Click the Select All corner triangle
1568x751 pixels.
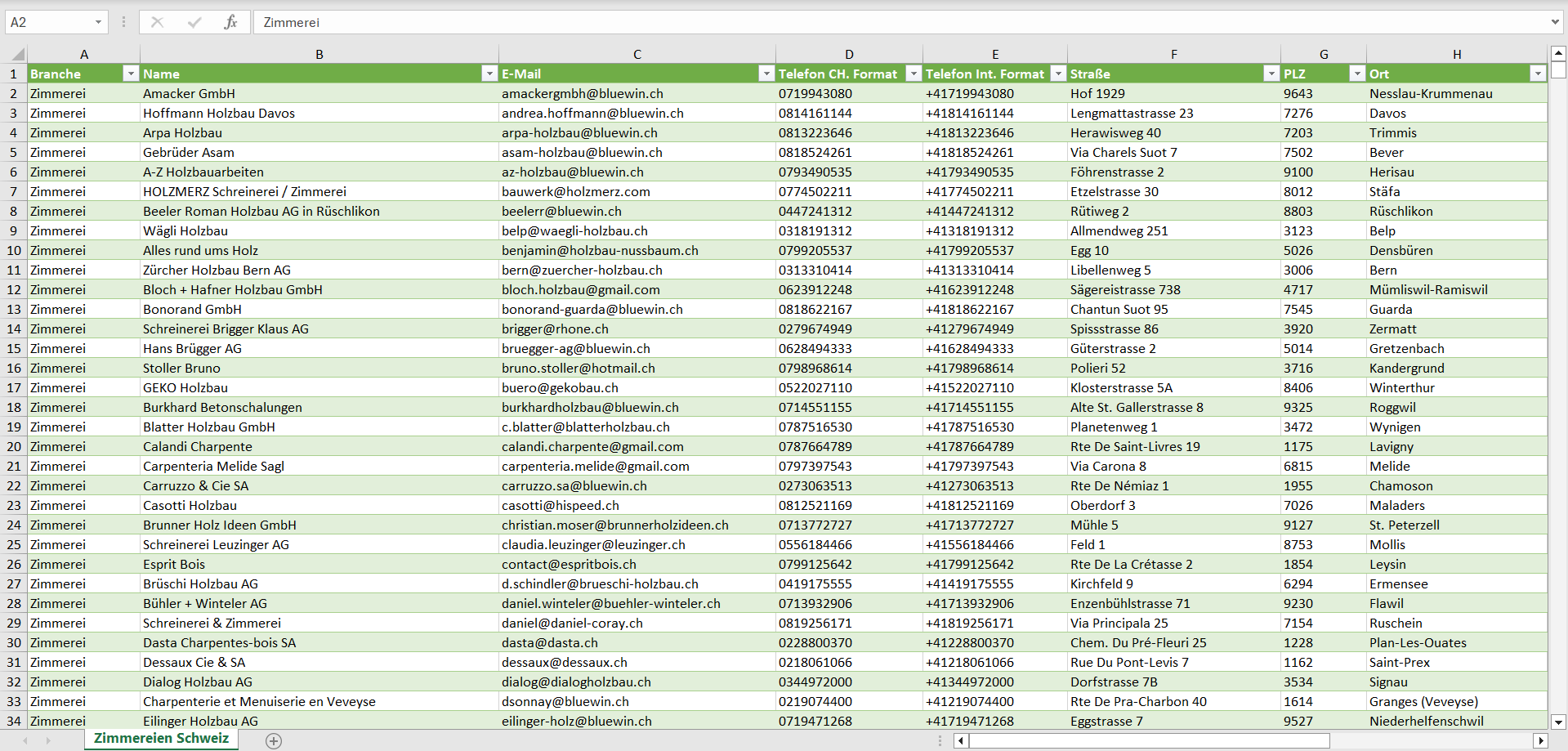(17, 55)
